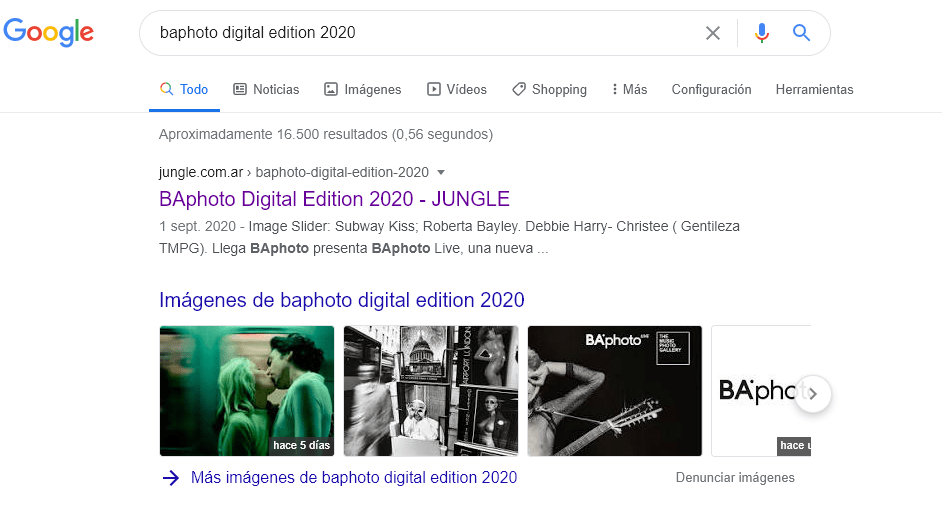
Task: Open Configuración settings
Action: [x=711, y=89]
